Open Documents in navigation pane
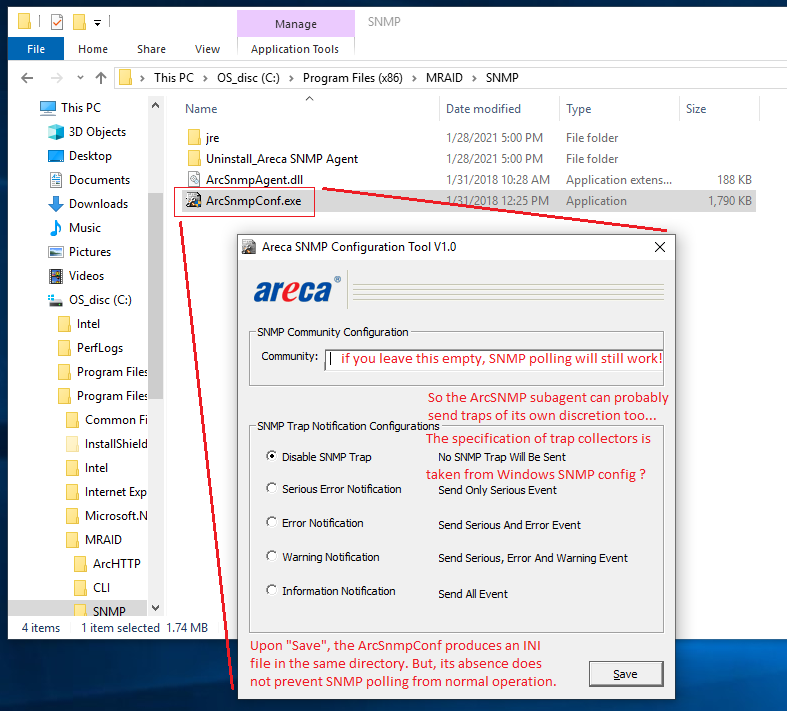 click(x=89, y=180)
